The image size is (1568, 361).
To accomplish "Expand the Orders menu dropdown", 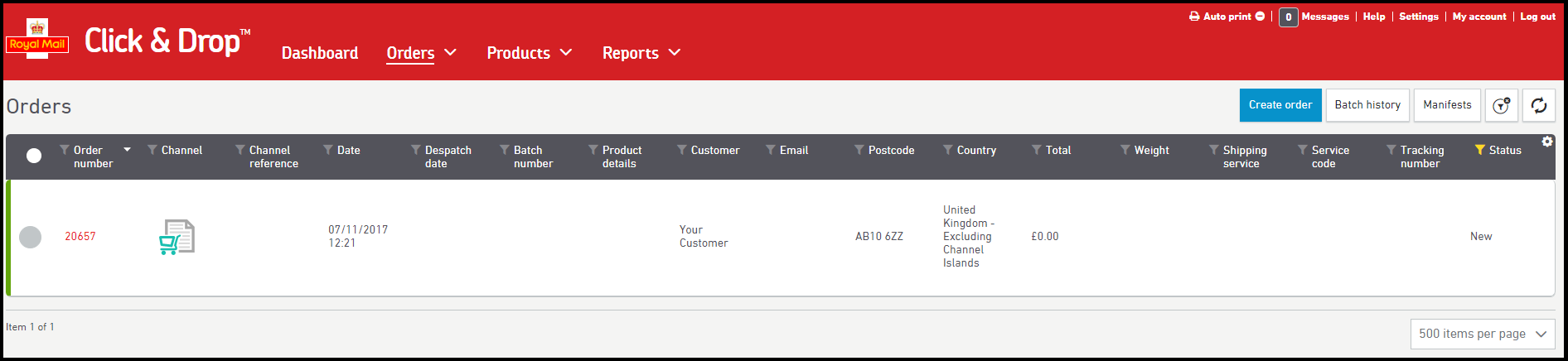I will pyautogui.click(x=450, y=53).
